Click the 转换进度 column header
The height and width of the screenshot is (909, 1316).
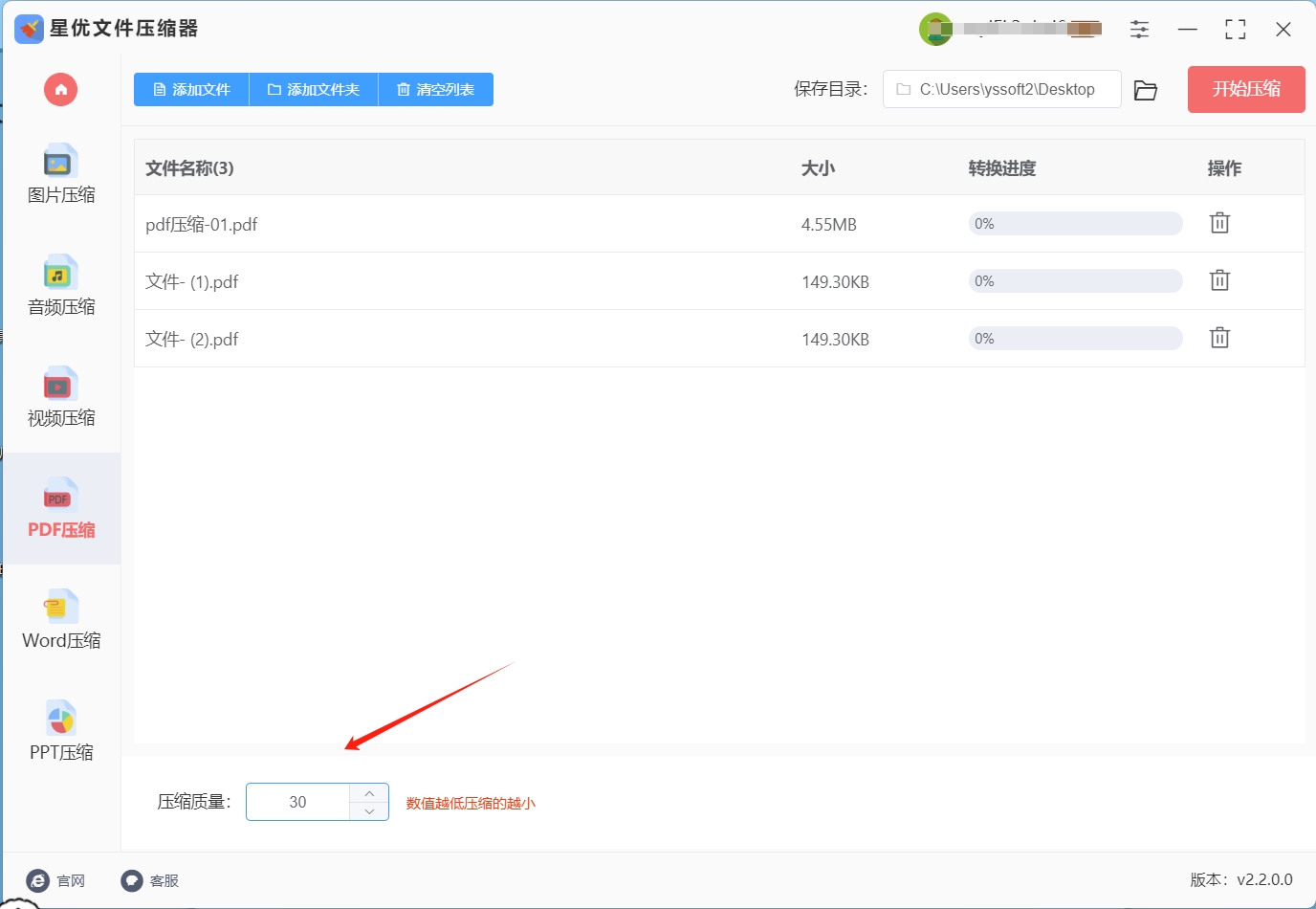[1002, 168]
